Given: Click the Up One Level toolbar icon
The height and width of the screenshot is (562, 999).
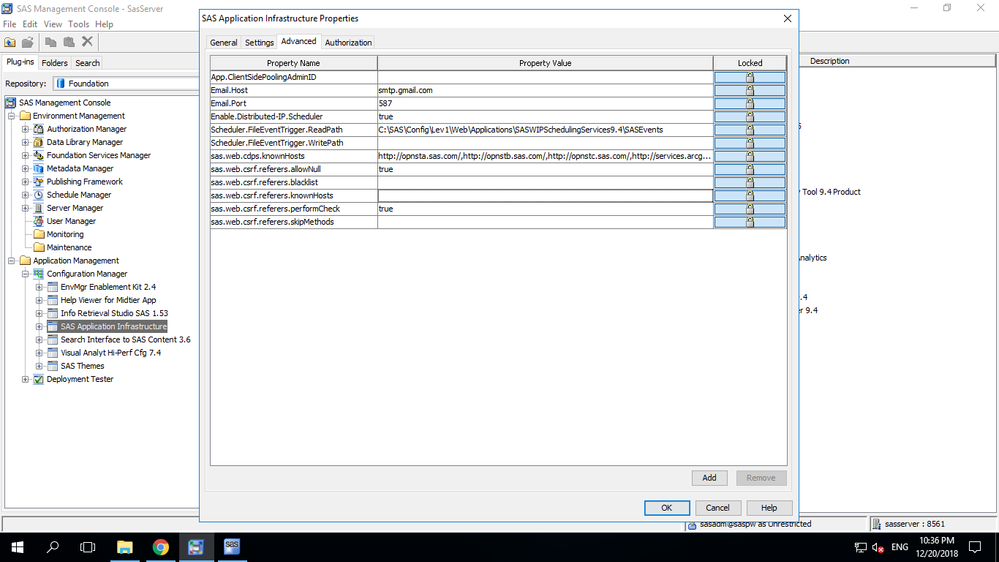Looking at the screenshot, I should tap(10, 42).
